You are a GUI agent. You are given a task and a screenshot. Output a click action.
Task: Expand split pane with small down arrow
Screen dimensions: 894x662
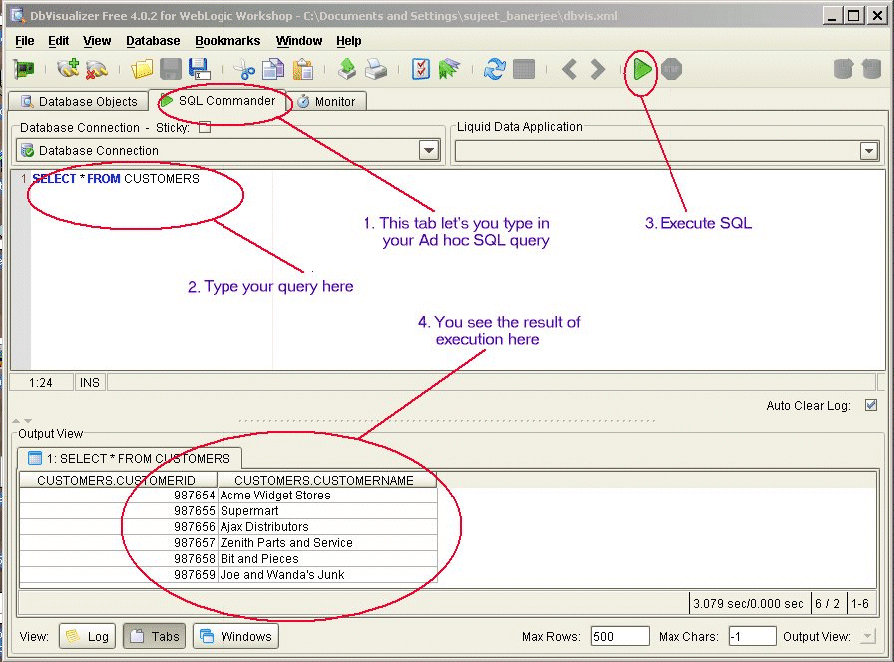[28, 421]
